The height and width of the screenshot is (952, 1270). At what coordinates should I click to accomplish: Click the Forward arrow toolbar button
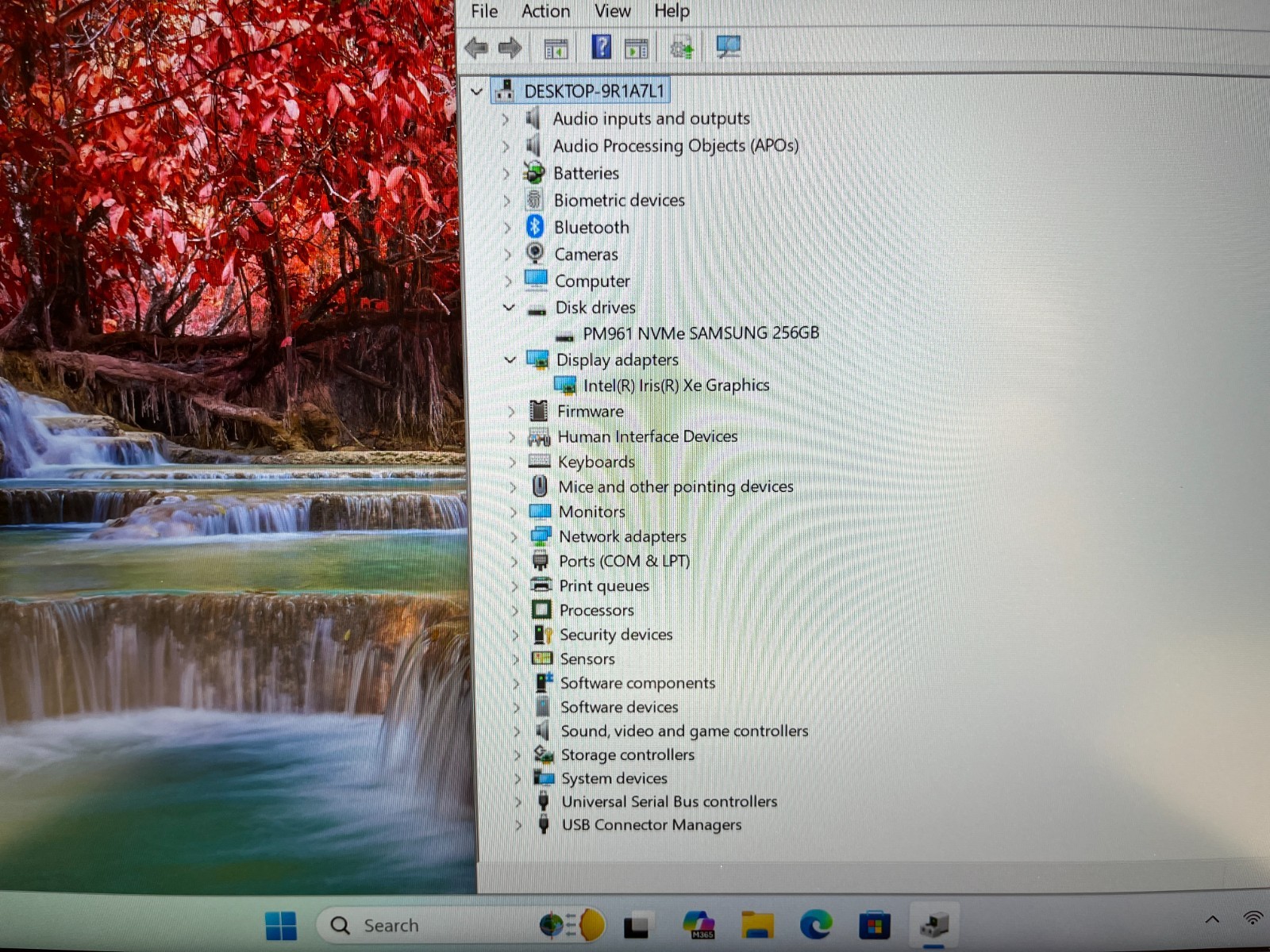coord(510,48)
